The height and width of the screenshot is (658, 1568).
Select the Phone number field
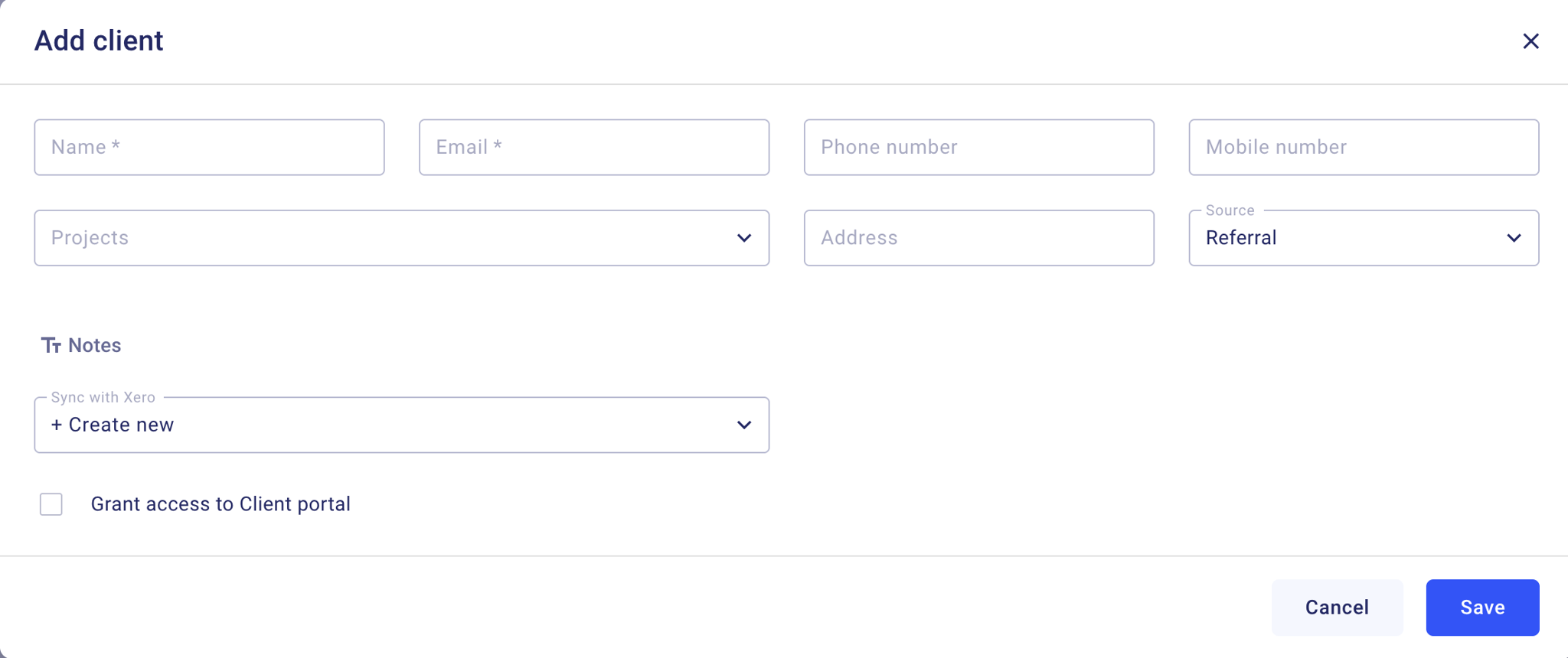[978, 147]
